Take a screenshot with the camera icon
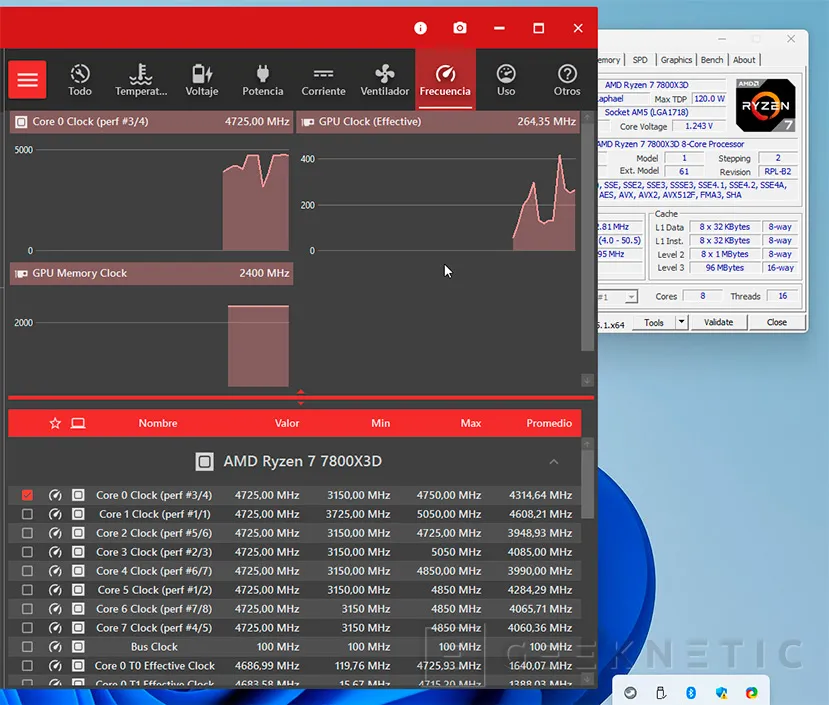The width and height of the screenshot is (829, 705). click(460, 28)
